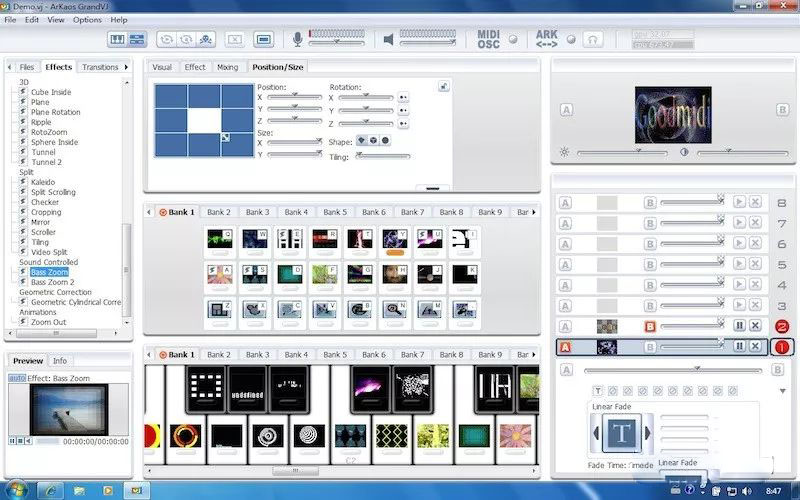Toggle A button on layer 1

[565, 347]
